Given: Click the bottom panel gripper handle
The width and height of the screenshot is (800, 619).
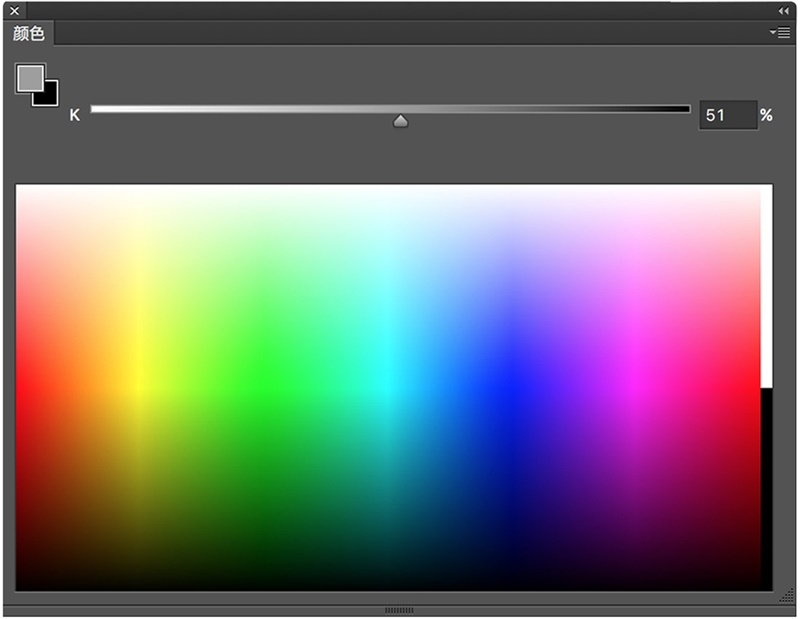Looking at the screenshot, I should 399,610.
